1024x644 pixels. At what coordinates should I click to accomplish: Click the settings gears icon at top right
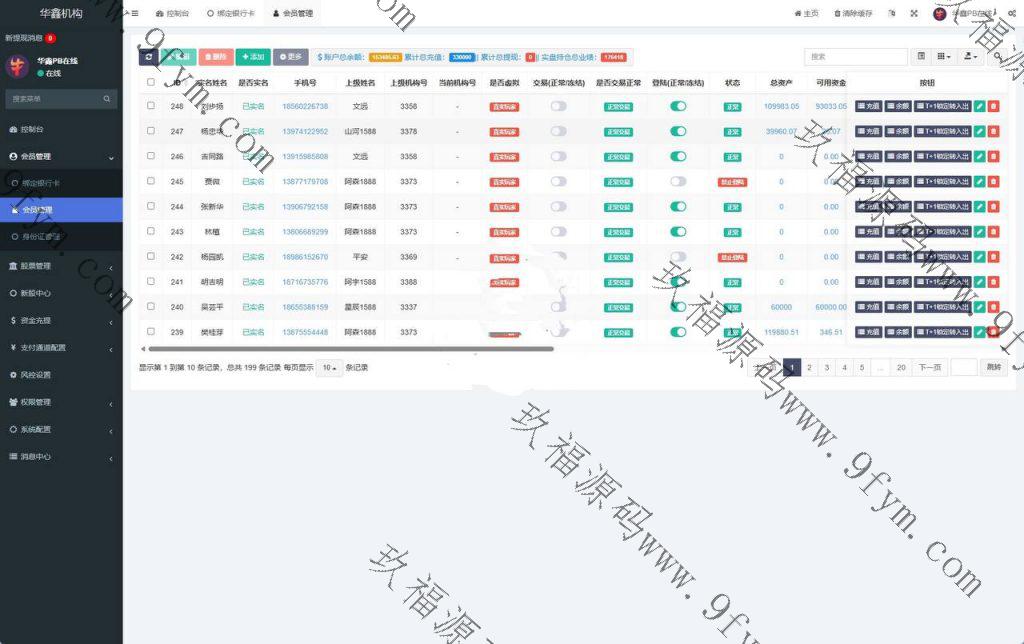[1013, 14]
